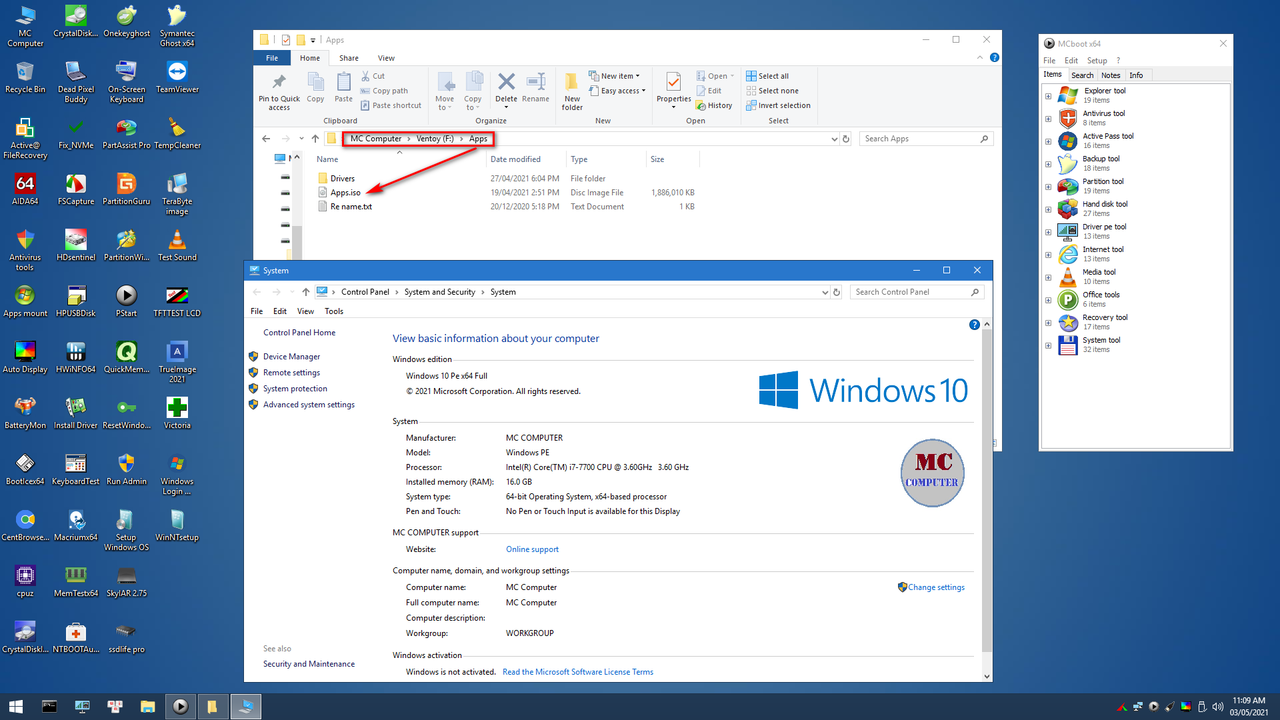Click Pin to Quick access in ribbon

[279, 91]
